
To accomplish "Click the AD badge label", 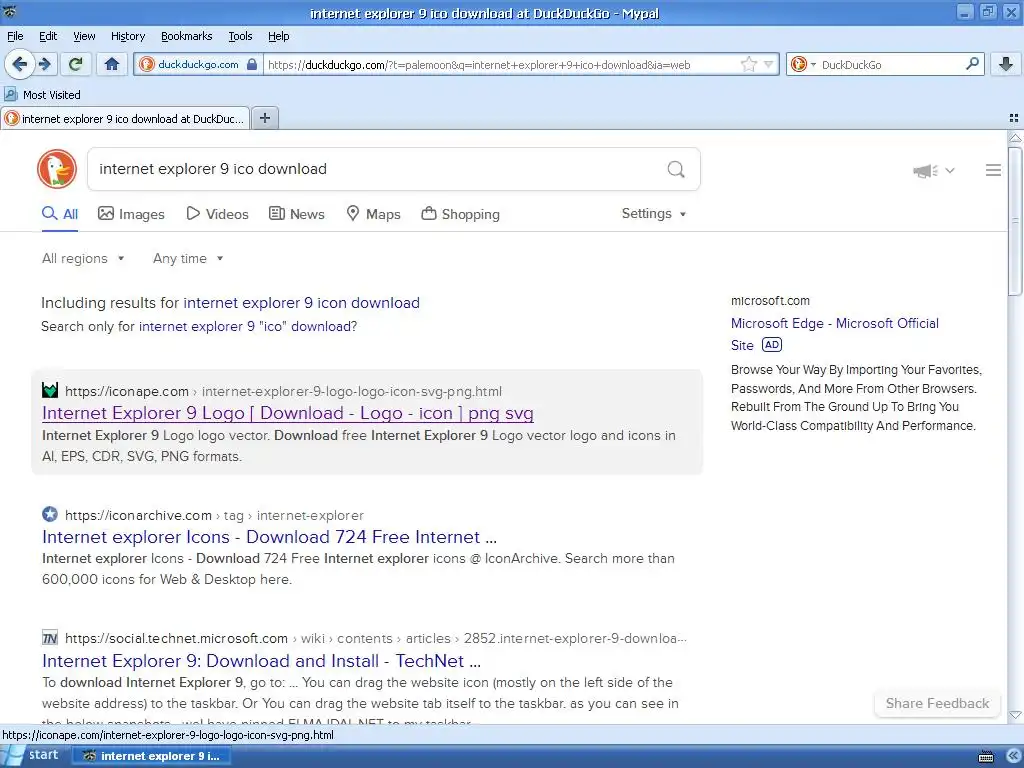I will point(772,345).
